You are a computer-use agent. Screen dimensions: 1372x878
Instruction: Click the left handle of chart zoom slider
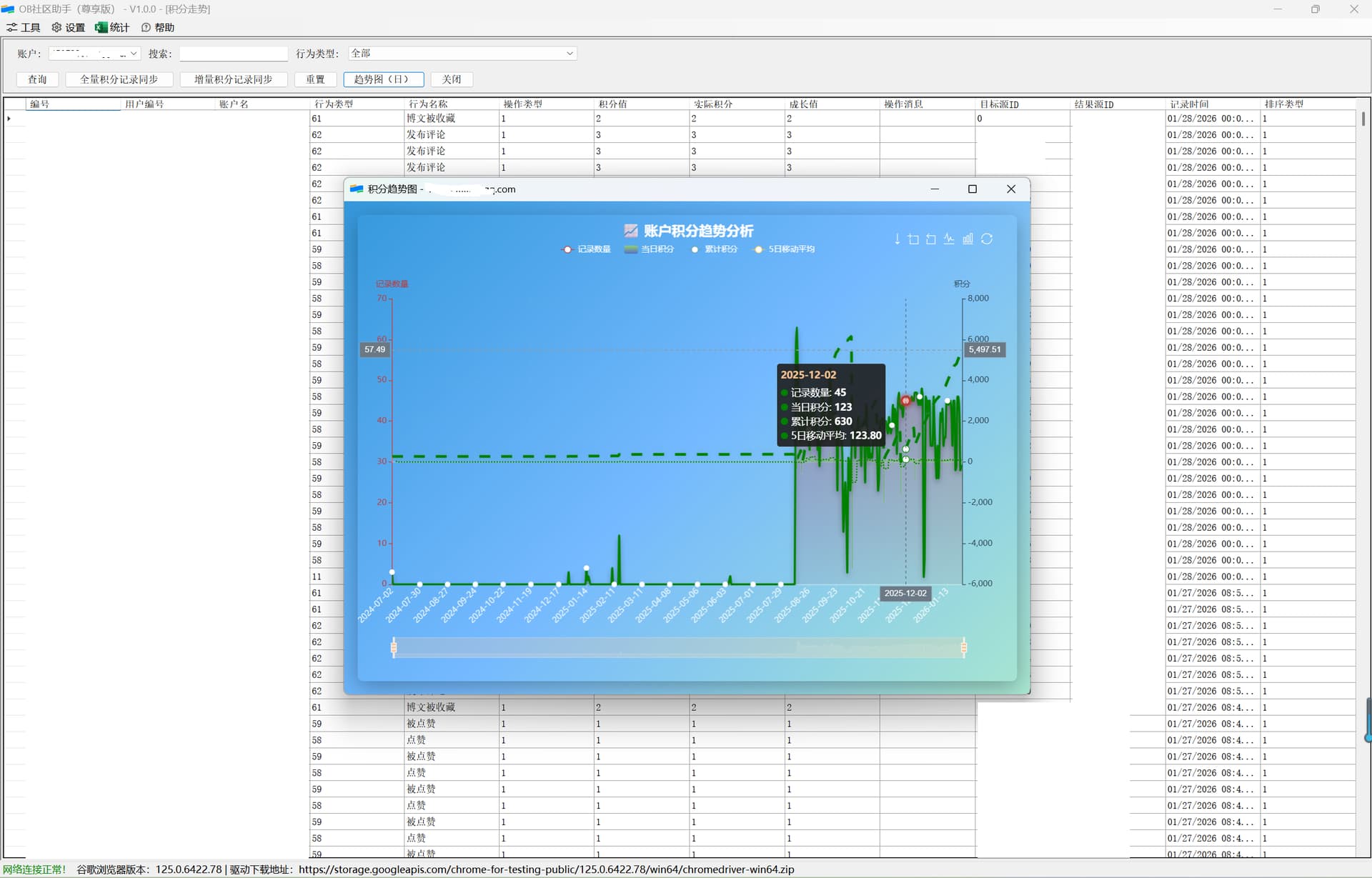point(394,647)
